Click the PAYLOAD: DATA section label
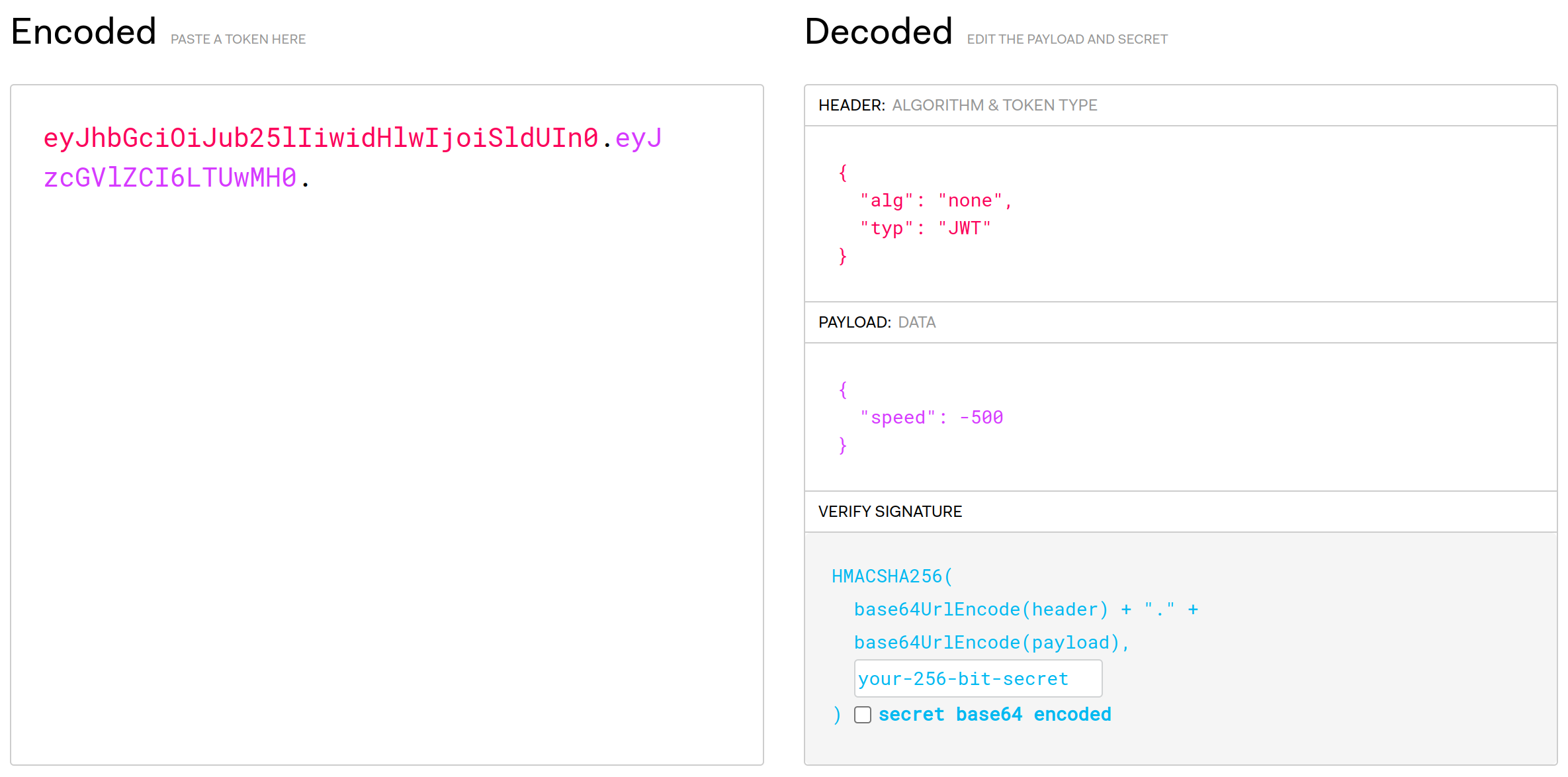The width and height of the screenshot is (1568, 777). [877, 322]
